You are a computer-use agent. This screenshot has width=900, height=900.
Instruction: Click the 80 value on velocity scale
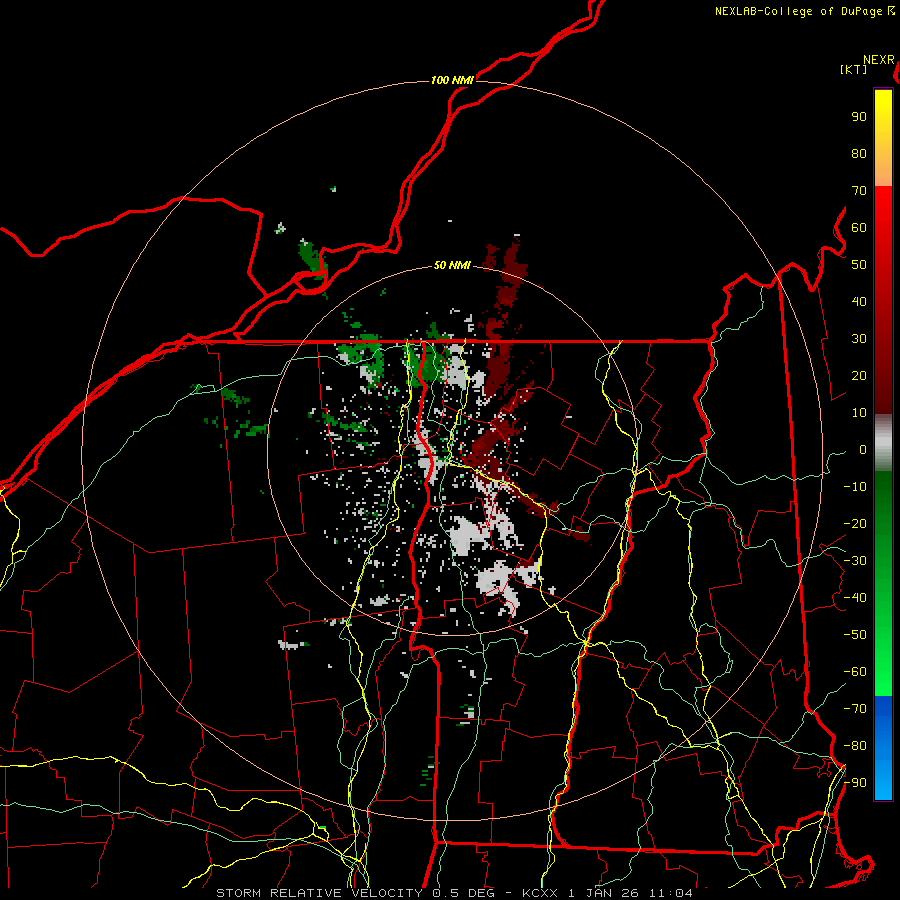pos(859,153)
